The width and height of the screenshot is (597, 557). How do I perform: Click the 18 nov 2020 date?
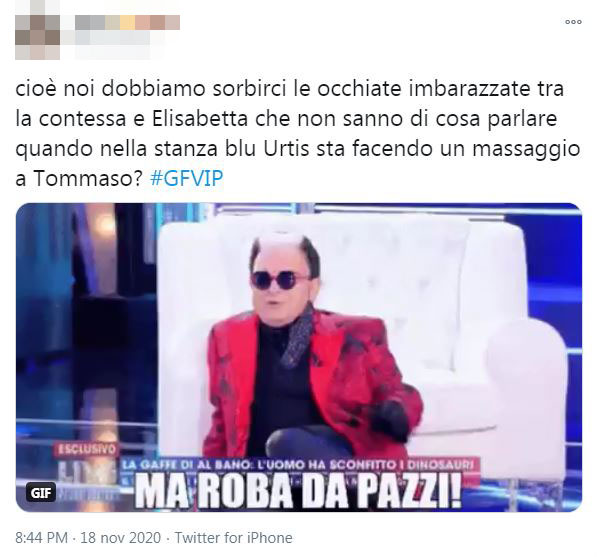point(121,538)
